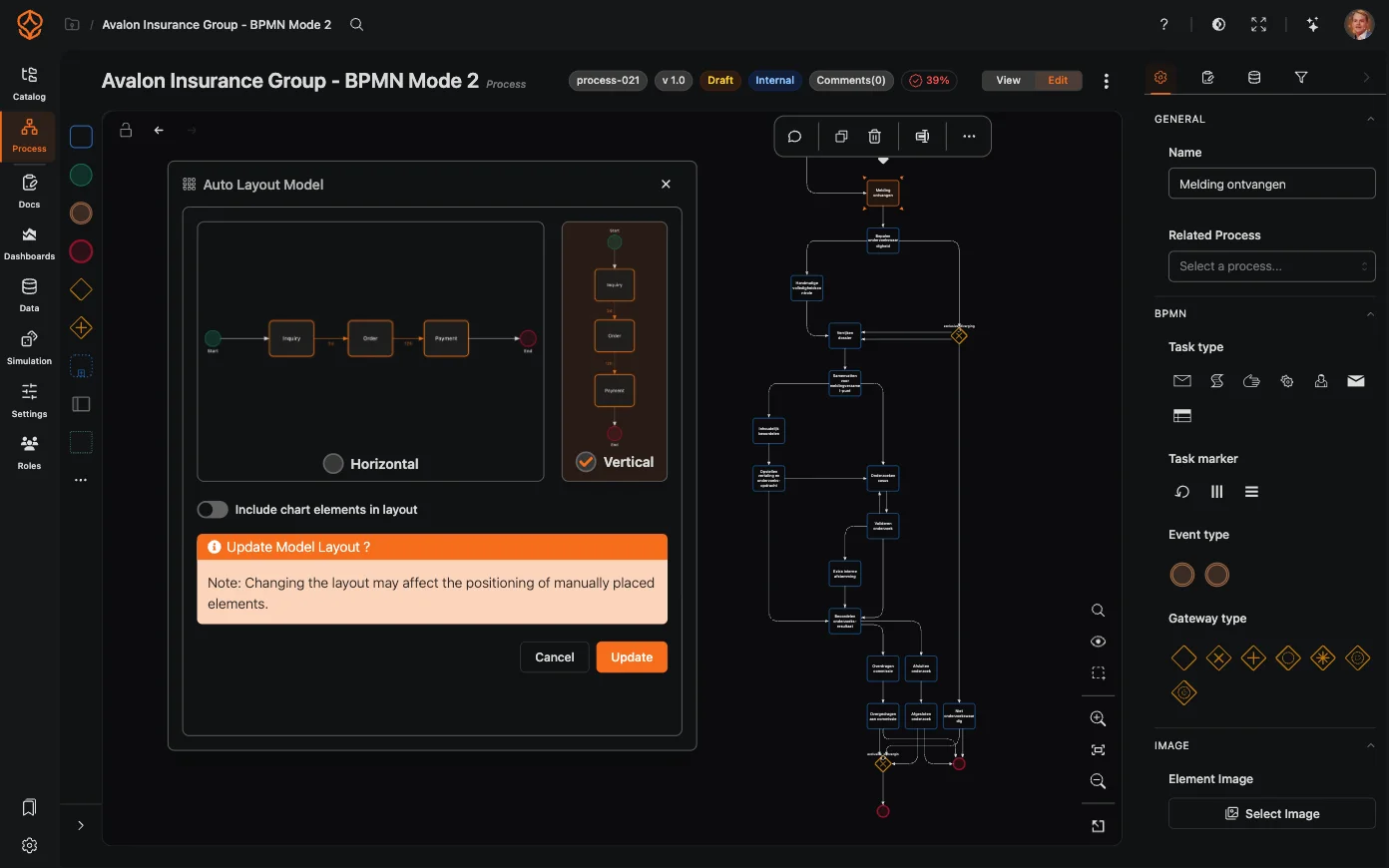Show more palette shapes via ellipsis
Image resolution: width=1389 pixels, height=868 pixels.
81,480
